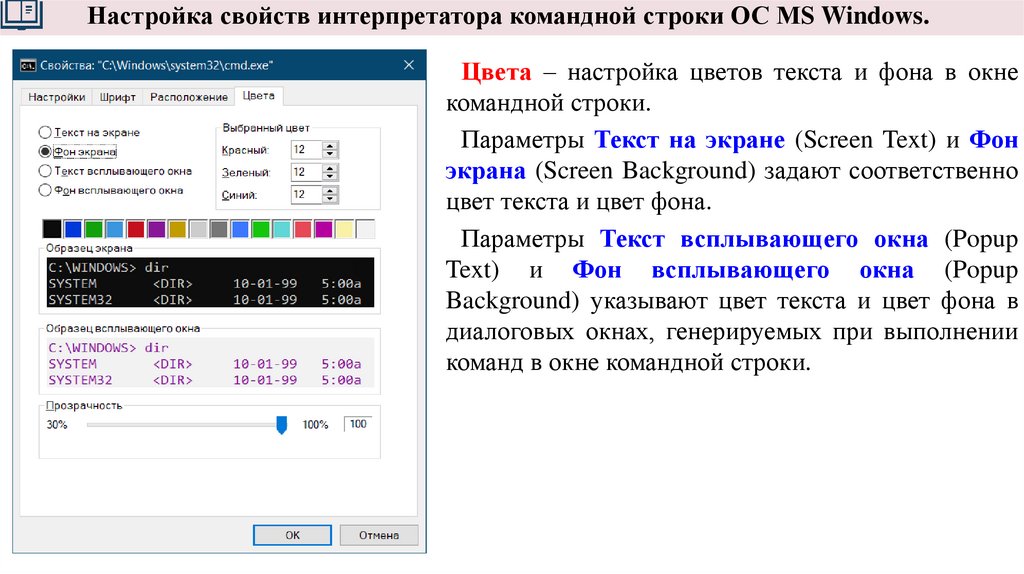Viewport: 1024px width, 574px height.
Task: Go to the Расположение tab
Action: (189, 97)
